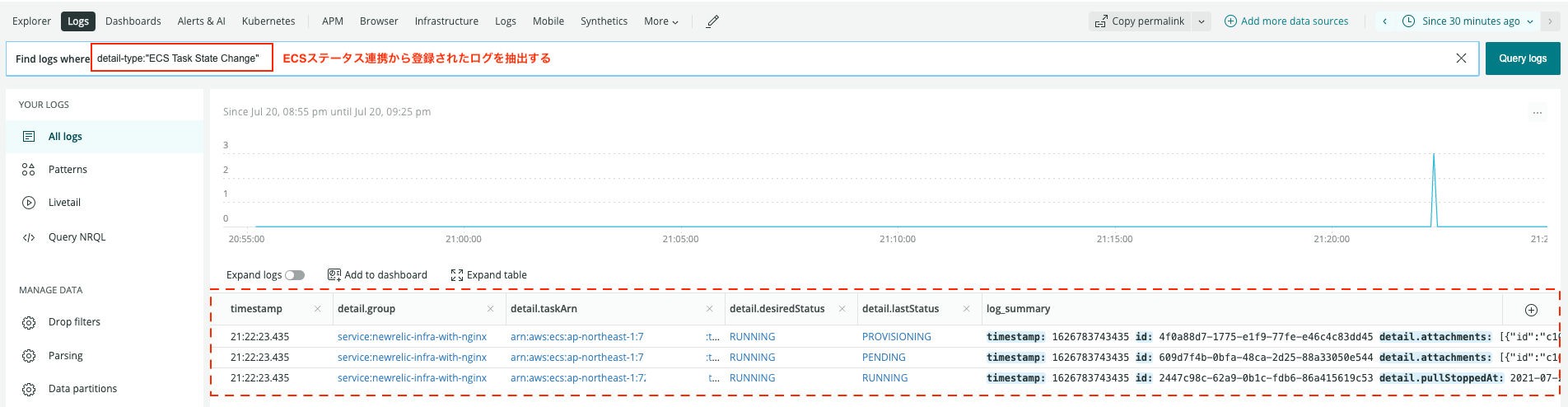Remove the detail.group column

coord(491,309)
